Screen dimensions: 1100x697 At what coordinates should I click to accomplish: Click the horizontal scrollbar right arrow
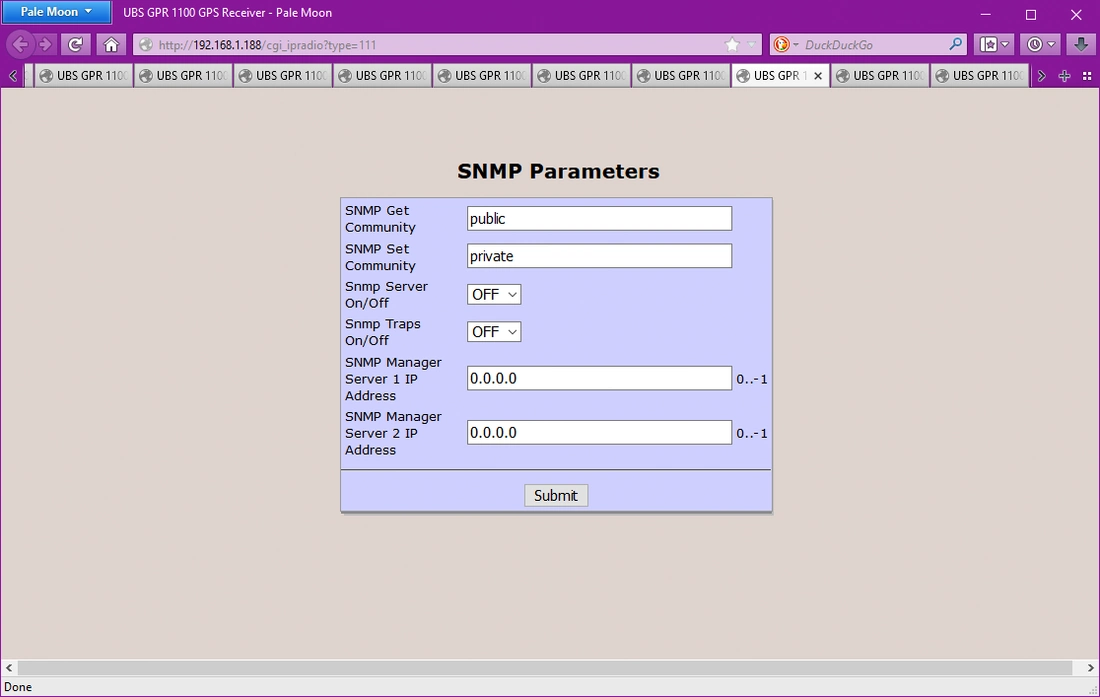(x=1091, y=668)
